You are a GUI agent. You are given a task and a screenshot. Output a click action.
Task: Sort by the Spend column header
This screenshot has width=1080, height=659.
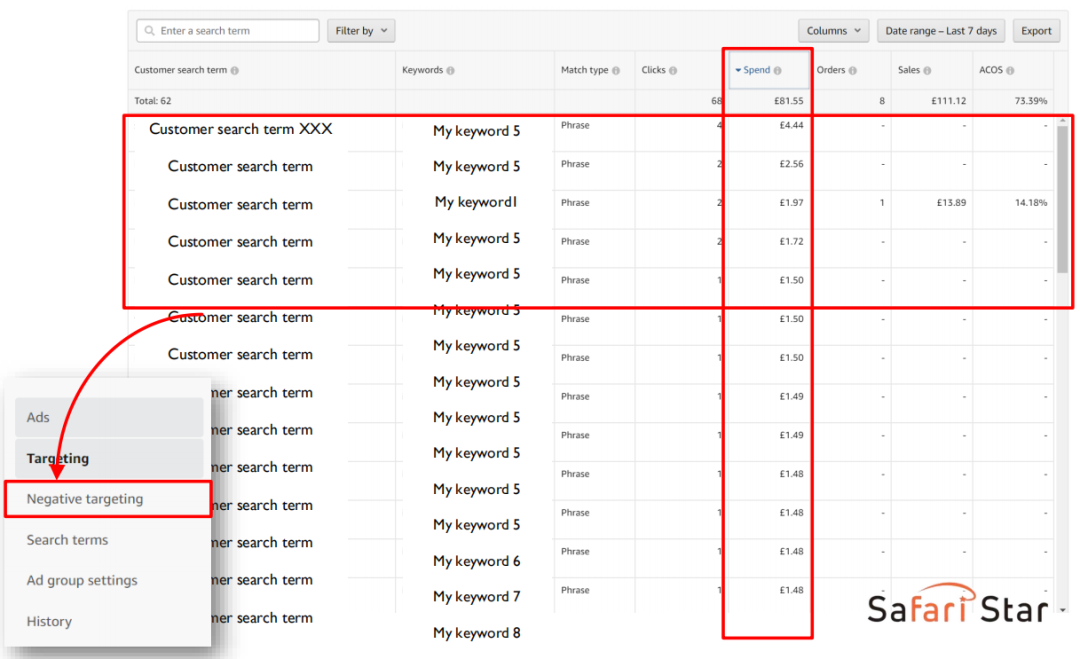click(756, 71)
